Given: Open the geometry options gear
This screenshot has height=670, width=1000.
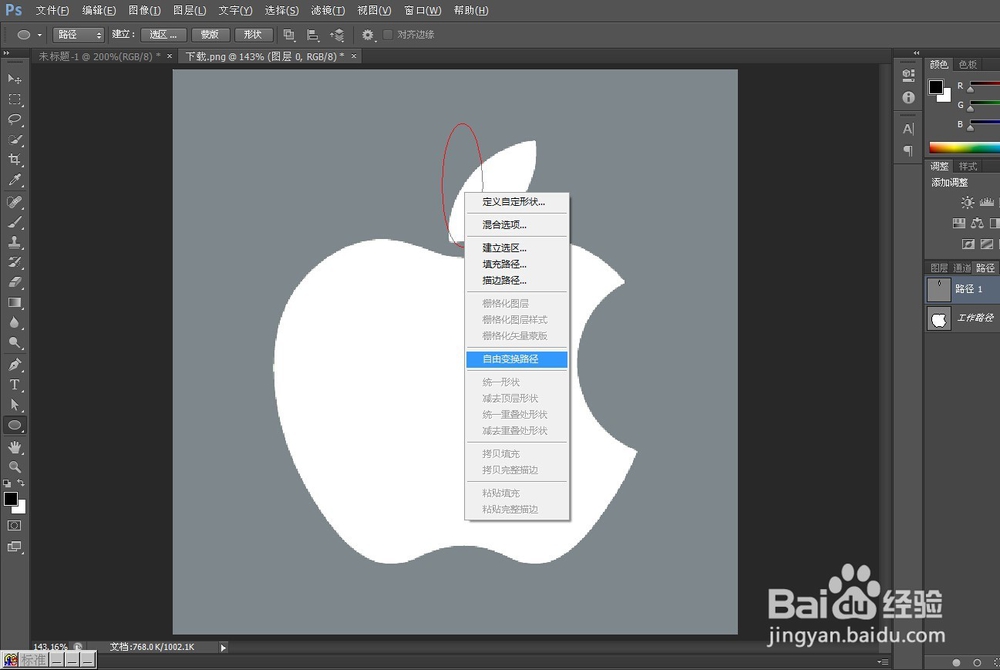Looking at the screenshot, I should coord(368,35).
